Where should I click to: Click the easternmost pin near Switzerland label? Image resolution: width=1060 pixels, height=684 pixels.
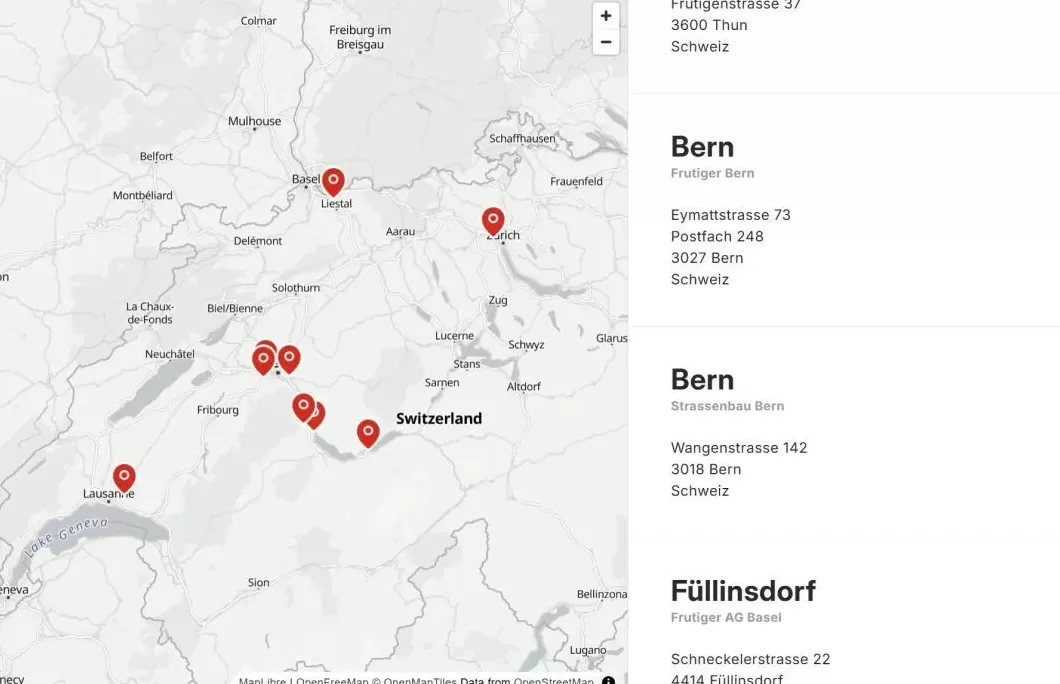pyautogui.click(x=368, y=432)
